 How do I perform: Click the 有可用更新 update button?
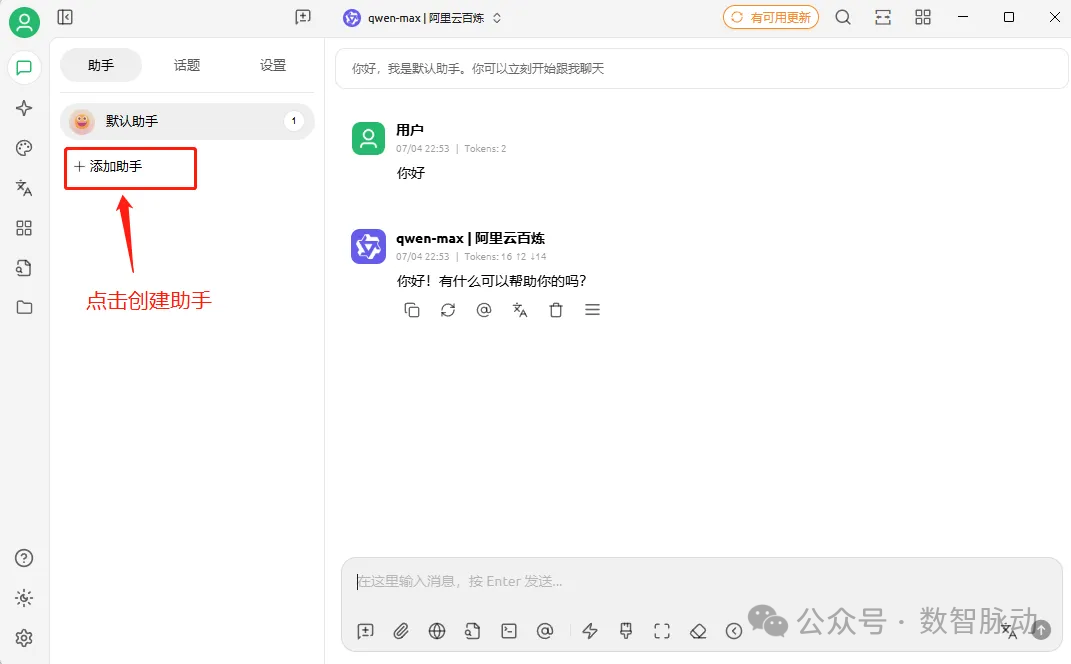[x=770, y=18]
